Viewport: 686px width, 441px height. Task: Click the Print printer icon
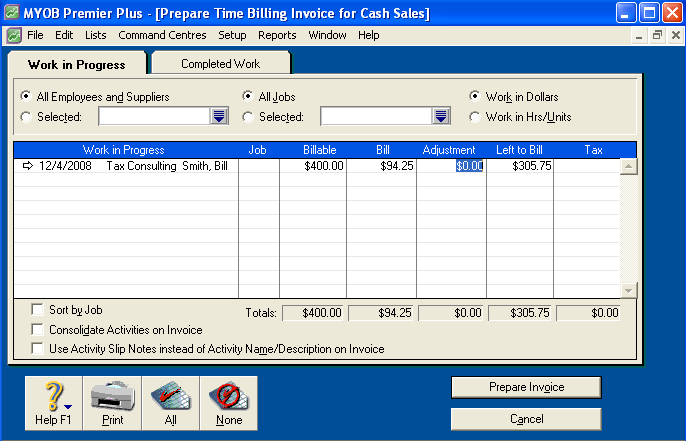[x=112, y=403]
